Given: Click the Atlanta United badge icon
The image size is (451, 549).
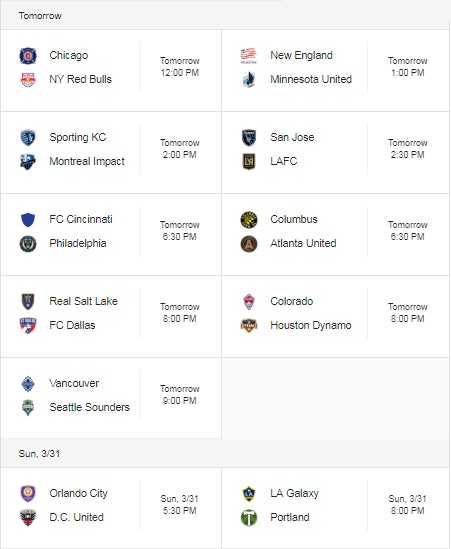Looking at the screenshot, I should (x=249, y=244).
